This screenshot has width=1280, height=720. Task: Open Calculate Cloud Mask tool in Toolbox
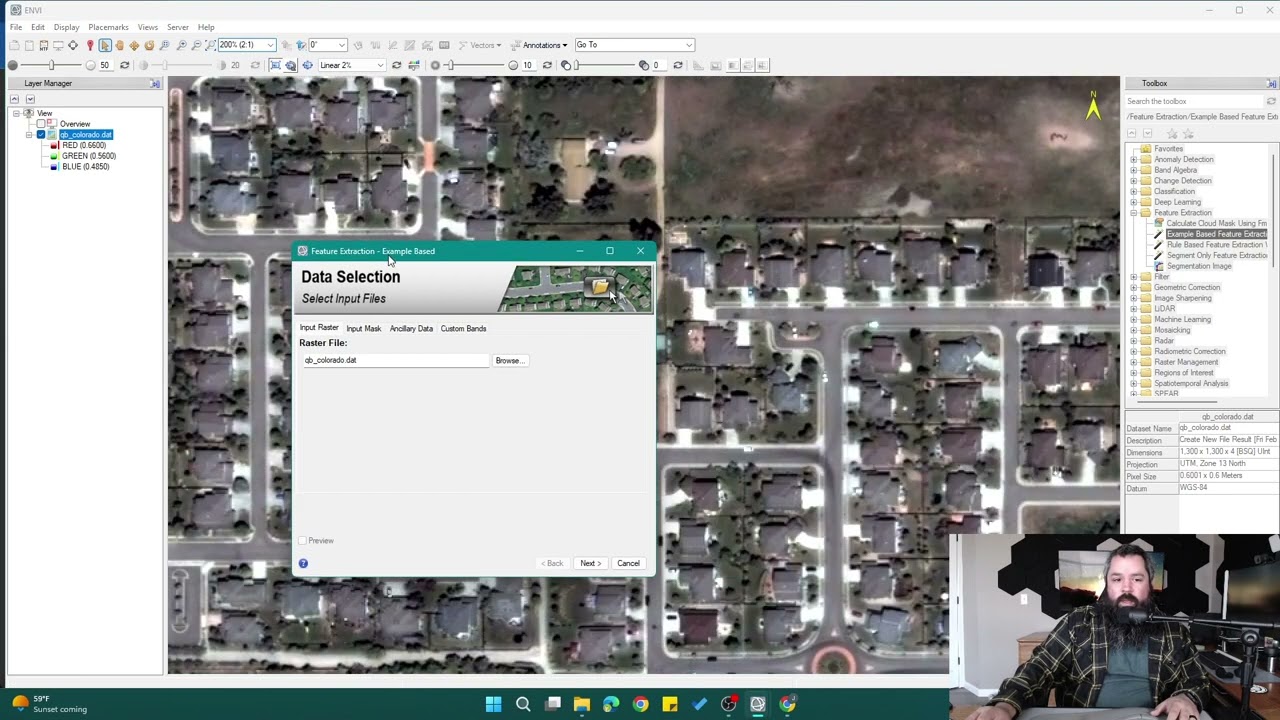(1212, 223)
